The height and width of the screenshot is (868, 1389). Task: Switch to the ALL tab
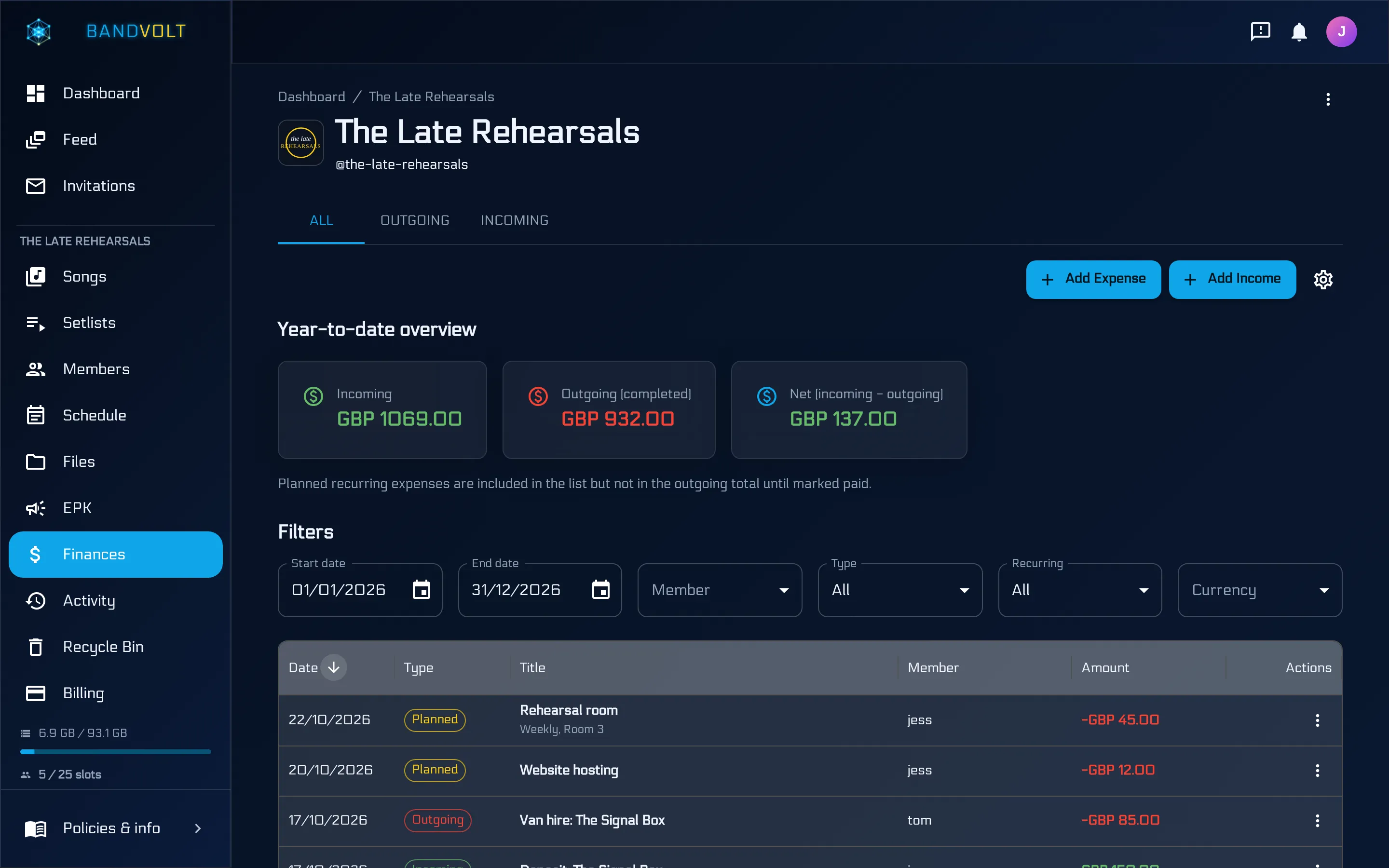pos(321,220)
